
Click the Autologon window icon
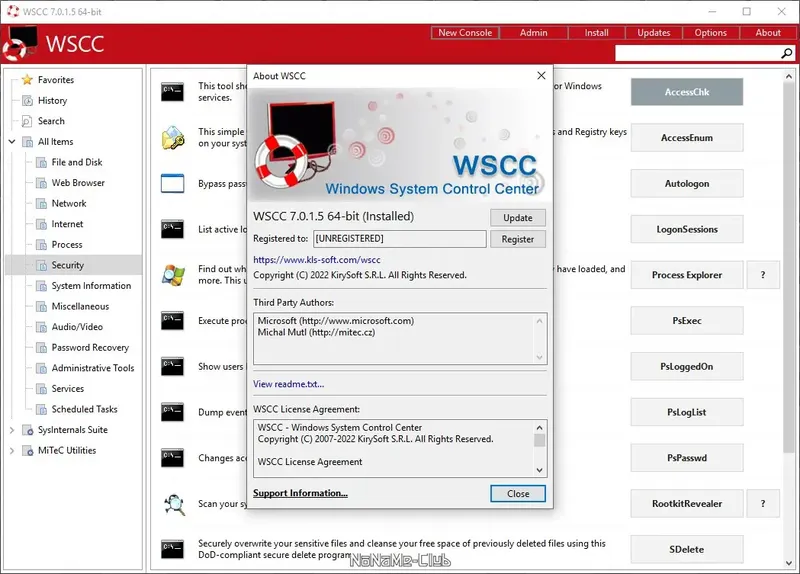172,183
